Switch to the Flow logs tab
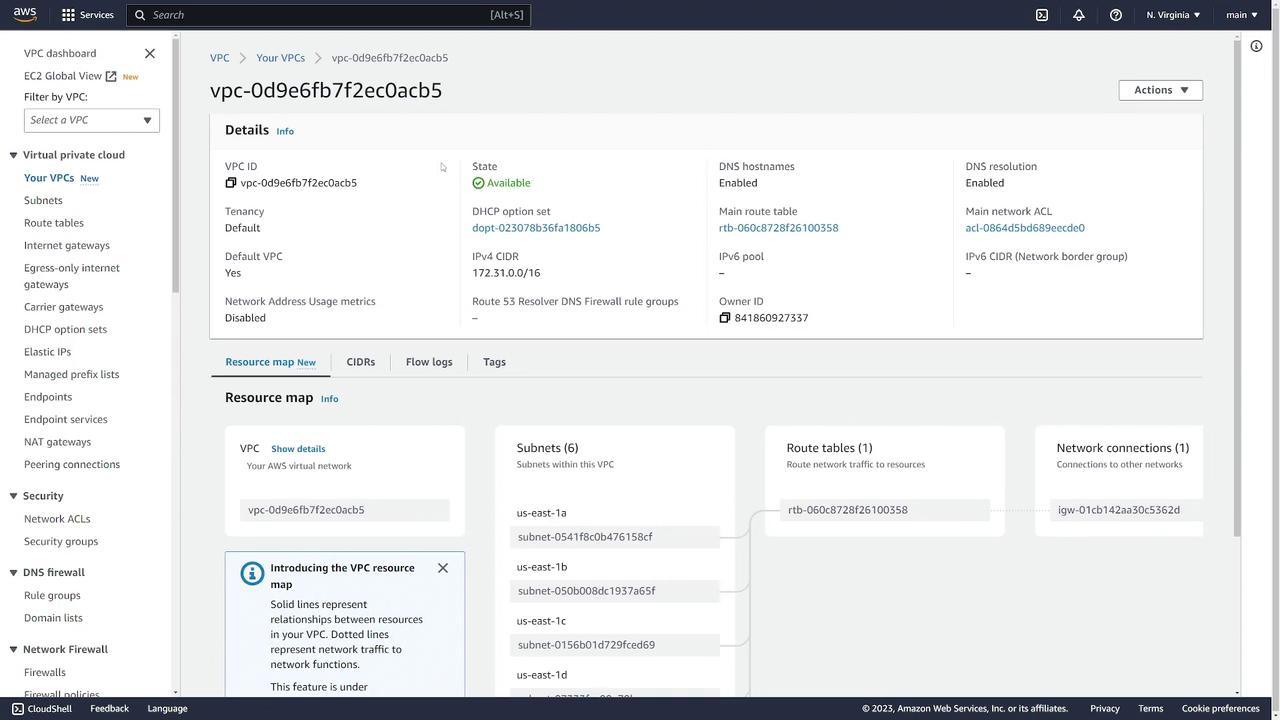The image size is (1280, 720). click(x=429, y=362)
